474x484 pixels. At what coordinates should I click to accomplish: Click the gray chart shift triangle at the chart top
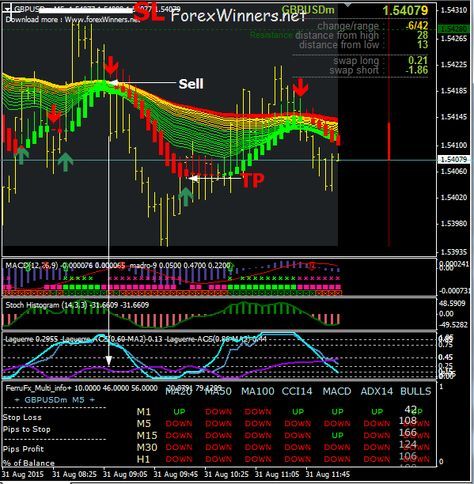[348, 5]
